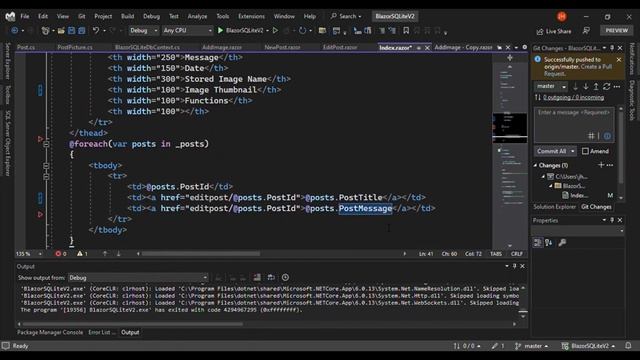Toggle the bookmark glyph beside the </tr> line

(40, 214)
